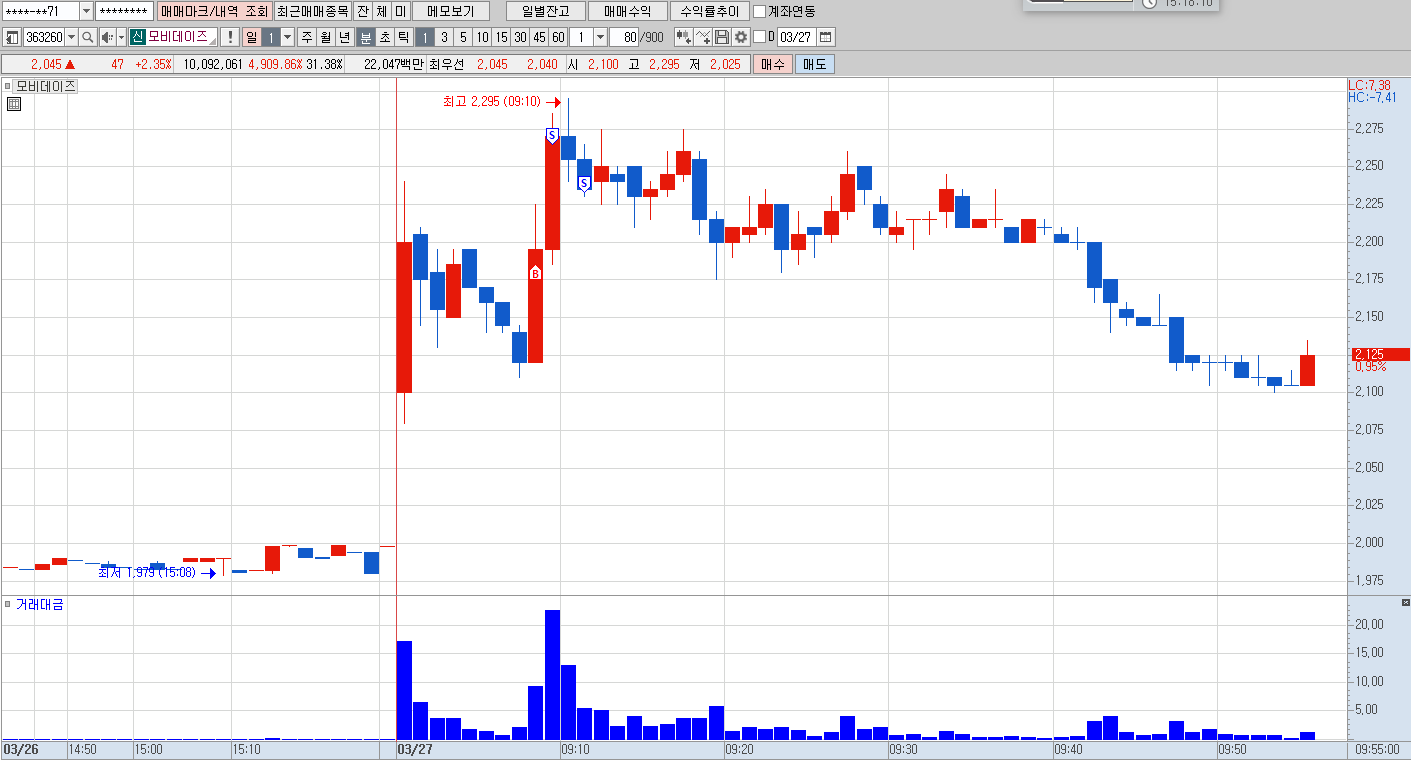Click the 매도 sell button
This screenshot has height=760, width=1411.
click(814, 64)
